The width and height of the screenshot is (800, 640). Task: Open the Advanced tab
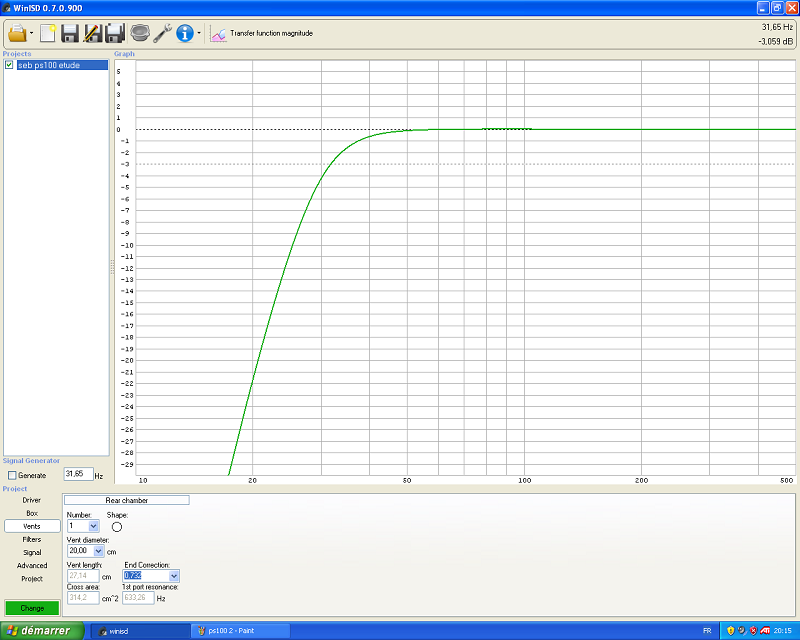pyautogui.click(x=32, y=565)
